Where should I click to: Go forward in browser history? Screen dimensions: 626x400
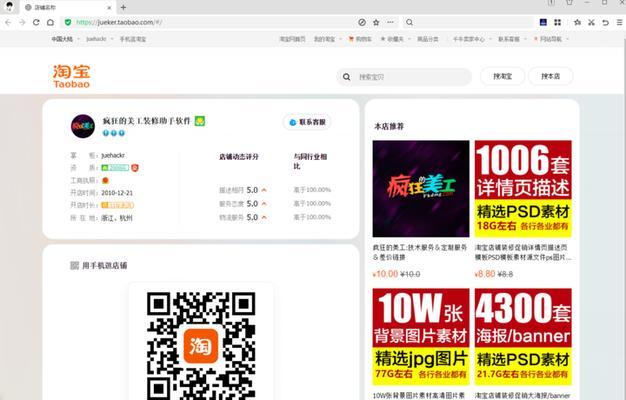(22, 22)
